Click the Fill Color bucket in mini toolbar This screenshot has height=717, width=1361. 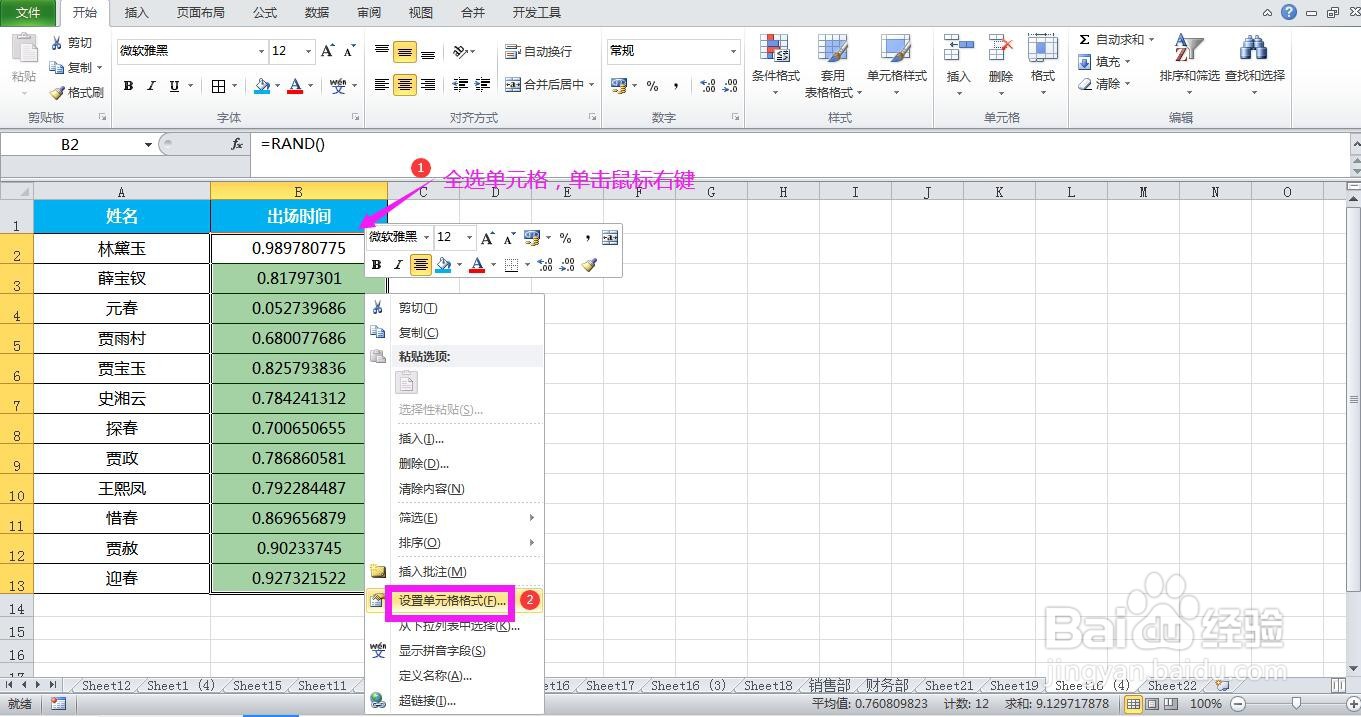click(443, 265)
